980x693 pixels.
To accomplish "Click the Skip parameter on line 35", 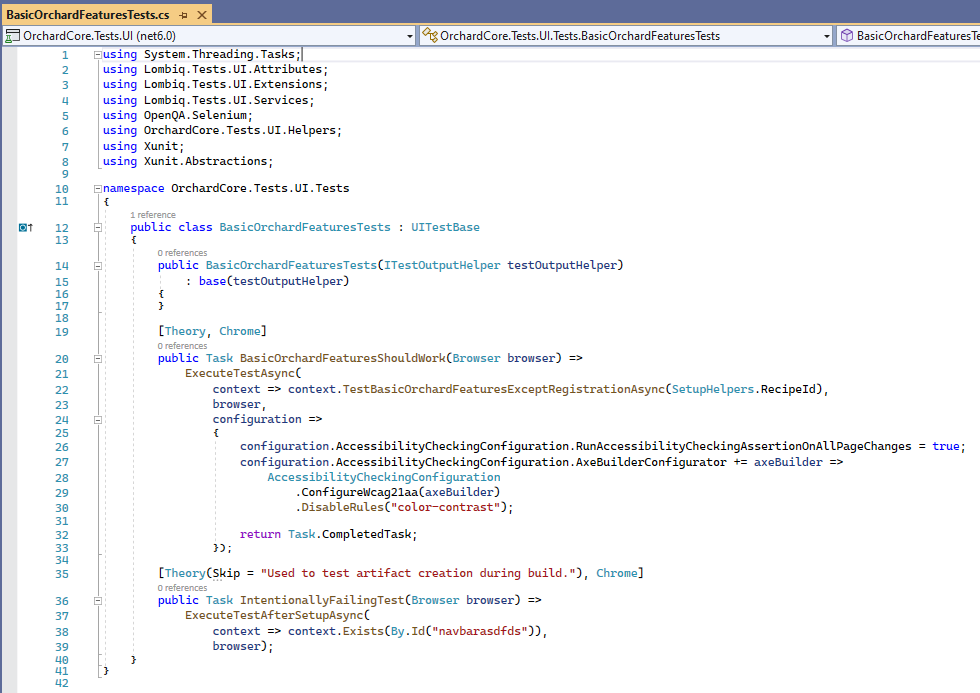I will pos(226,573).
